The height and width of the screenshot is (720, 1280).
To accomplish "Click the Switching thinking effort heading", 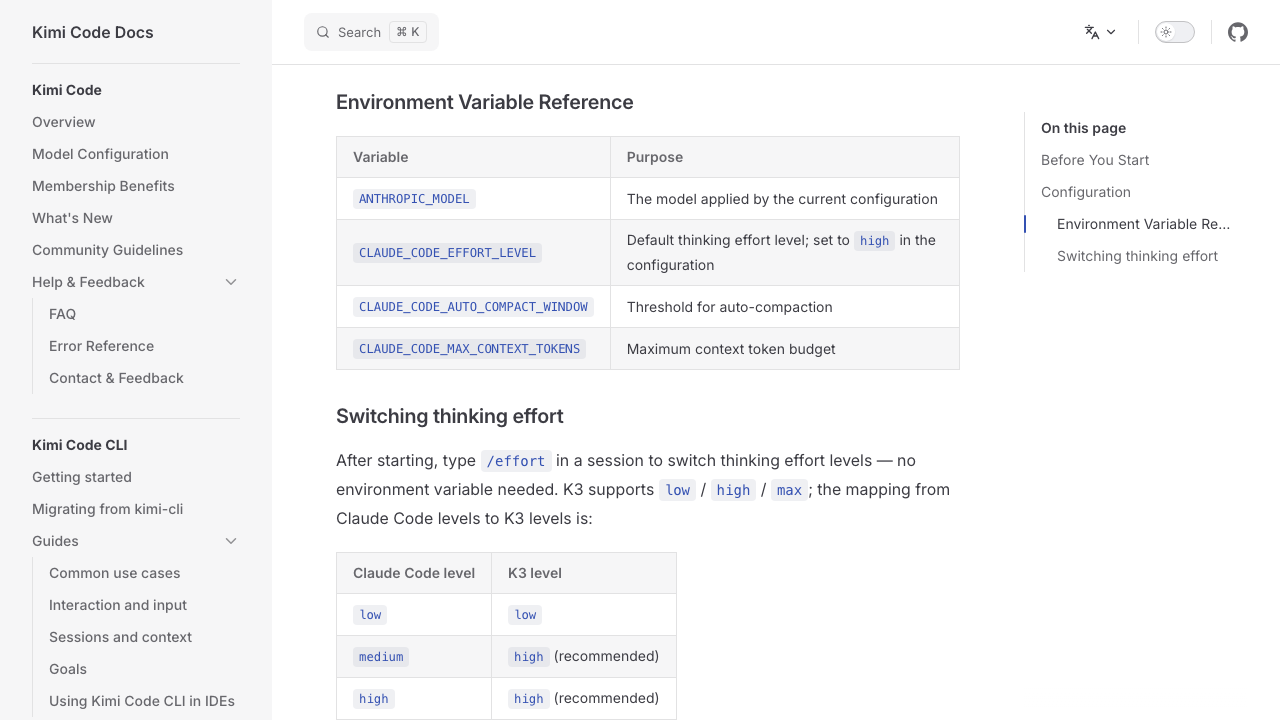I will pos(450,416).
